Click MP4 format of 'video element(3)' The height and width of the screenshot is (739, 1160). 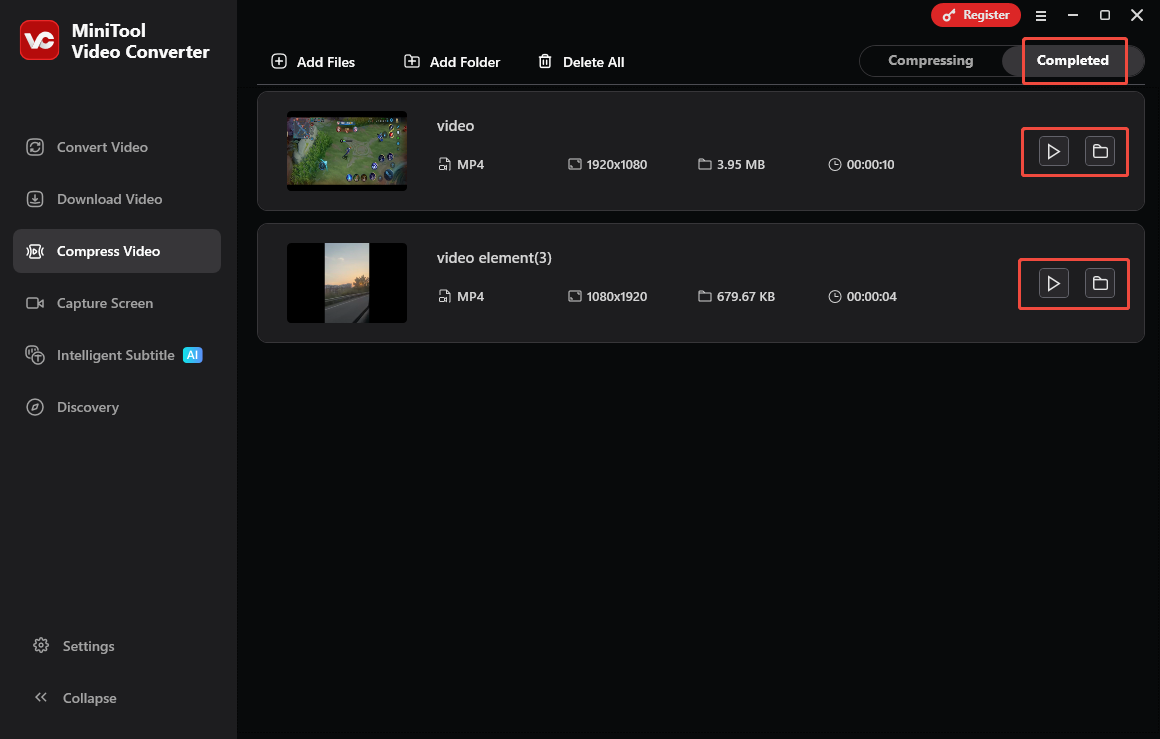click(x=471, y=297)
